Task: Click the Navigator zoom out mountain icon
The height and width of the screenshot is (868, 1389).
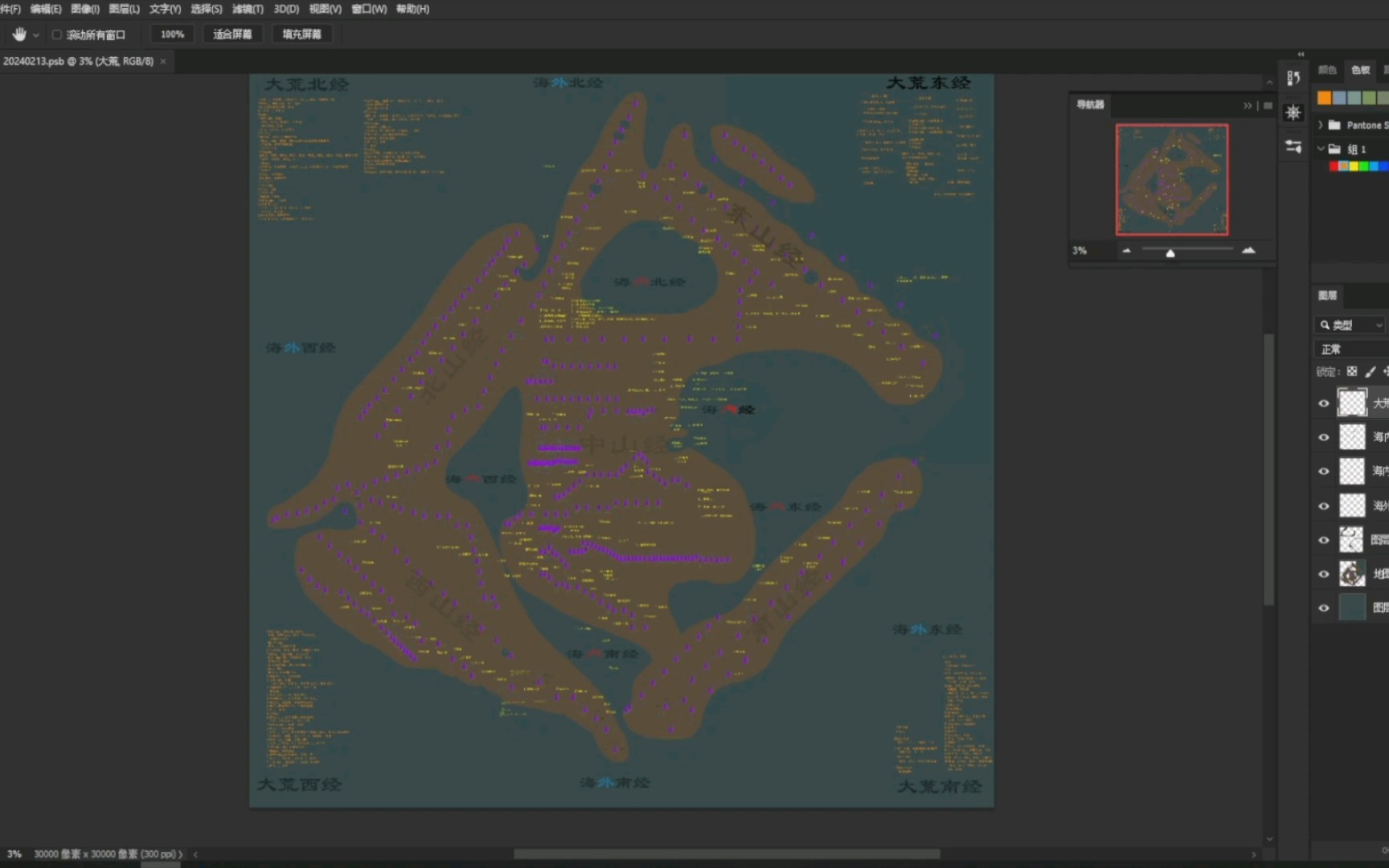Action: (x=1126, y=251)
